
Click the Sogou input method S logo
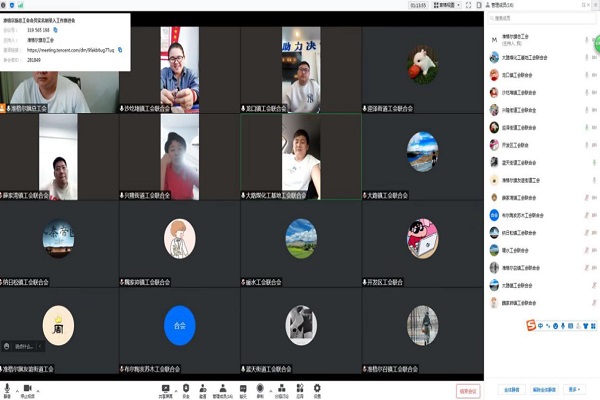coord(531,325)
